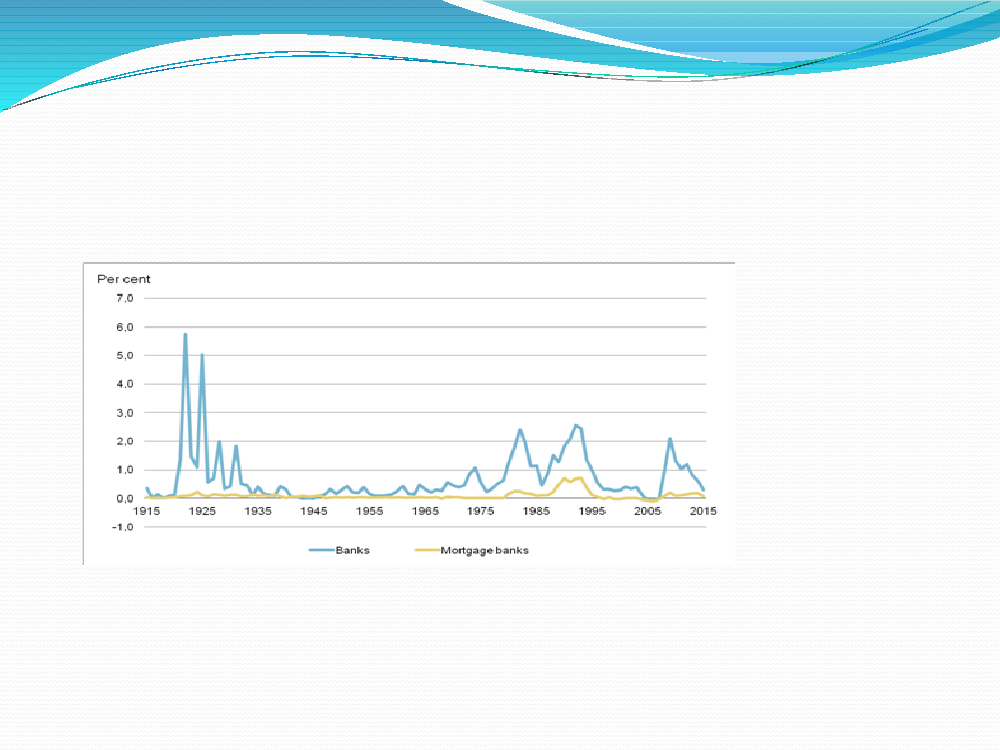Click the Banks line peak near 1992
Screen dimensions: 1000x750
coord(575,425)
